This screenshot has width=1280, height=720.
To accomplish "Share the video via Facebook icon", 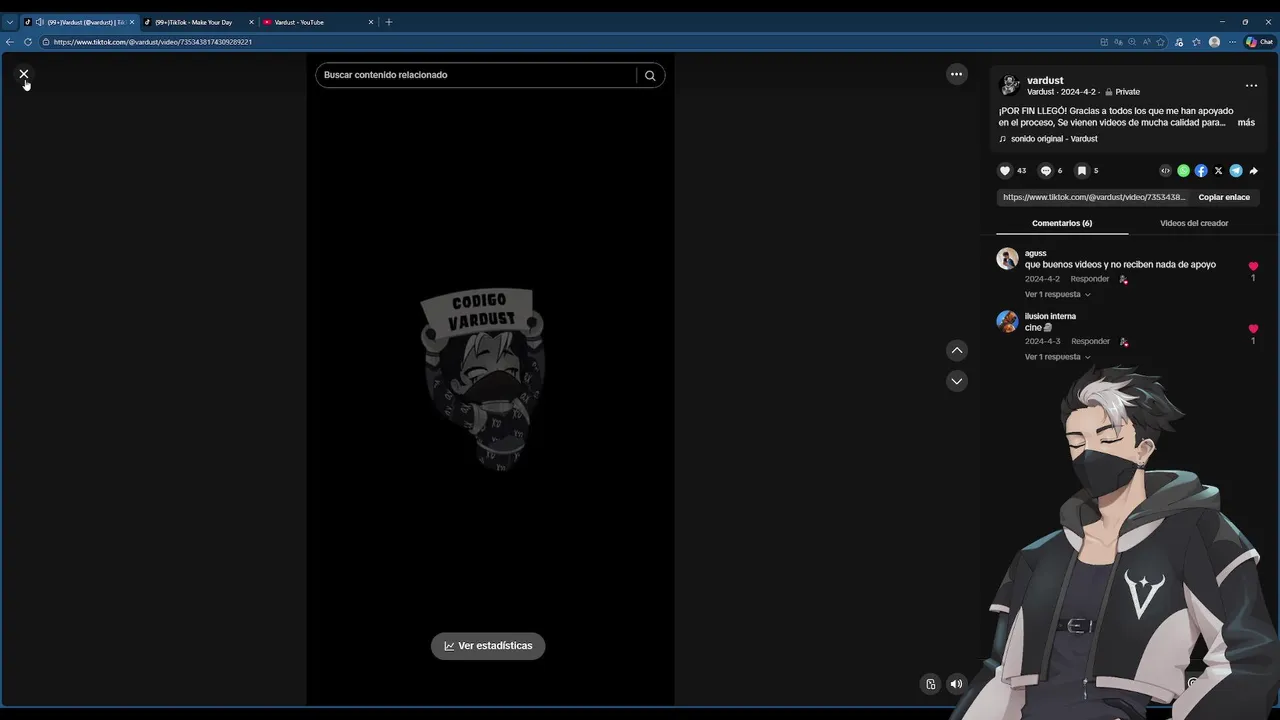I will click(1201, 171).
